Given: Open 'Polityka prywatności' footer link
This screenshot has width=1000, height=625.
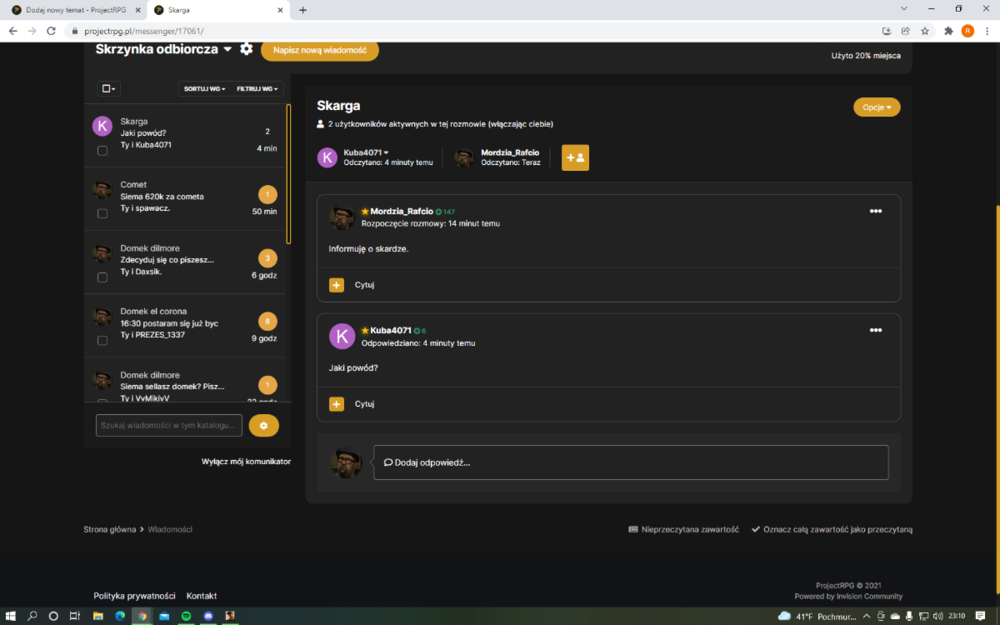Looking at the screenshot, I should click(134, 596).
